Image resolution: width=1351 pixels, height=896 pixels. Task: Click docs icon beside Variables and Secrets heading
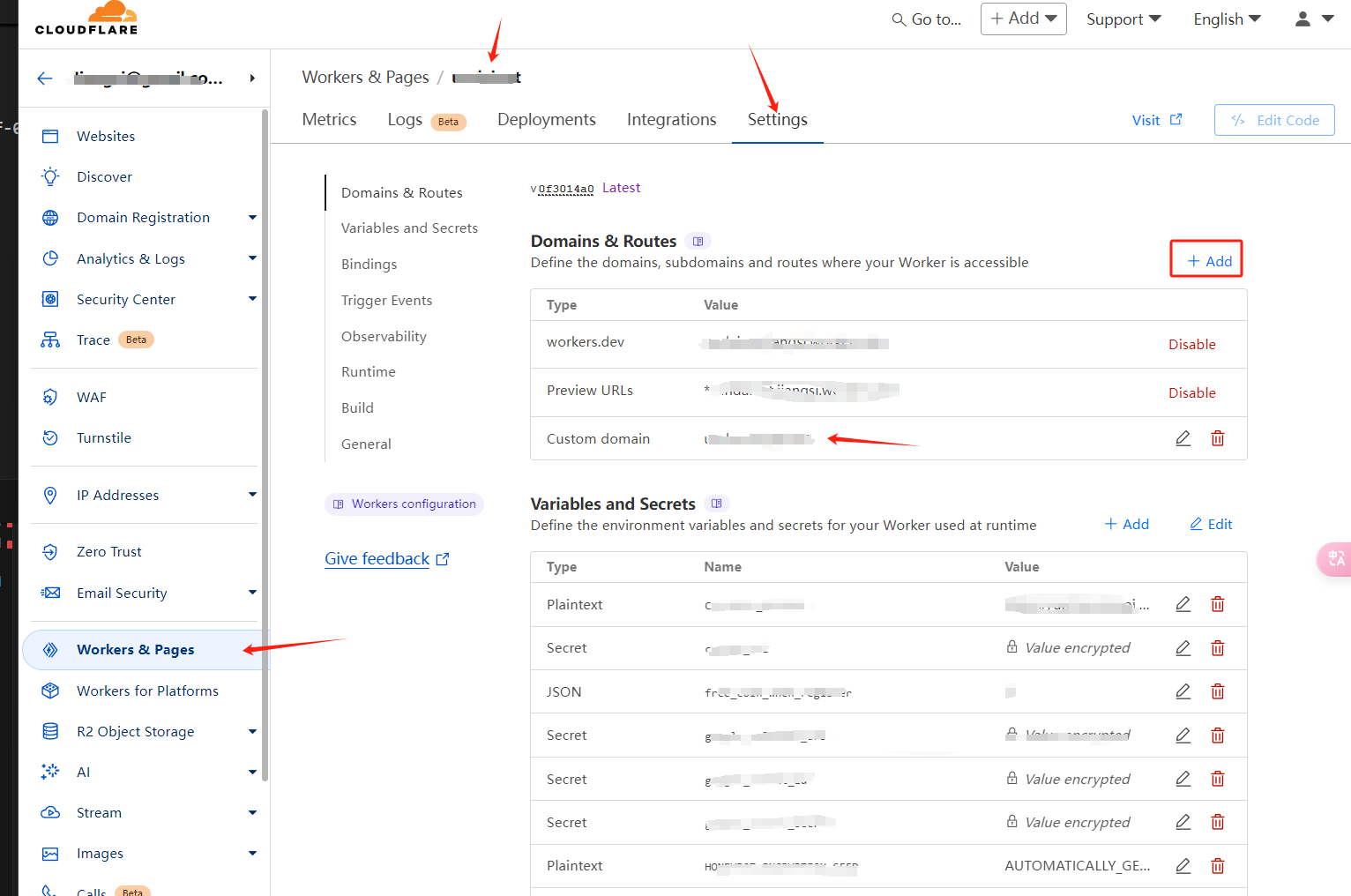click(x=717, y=504)
